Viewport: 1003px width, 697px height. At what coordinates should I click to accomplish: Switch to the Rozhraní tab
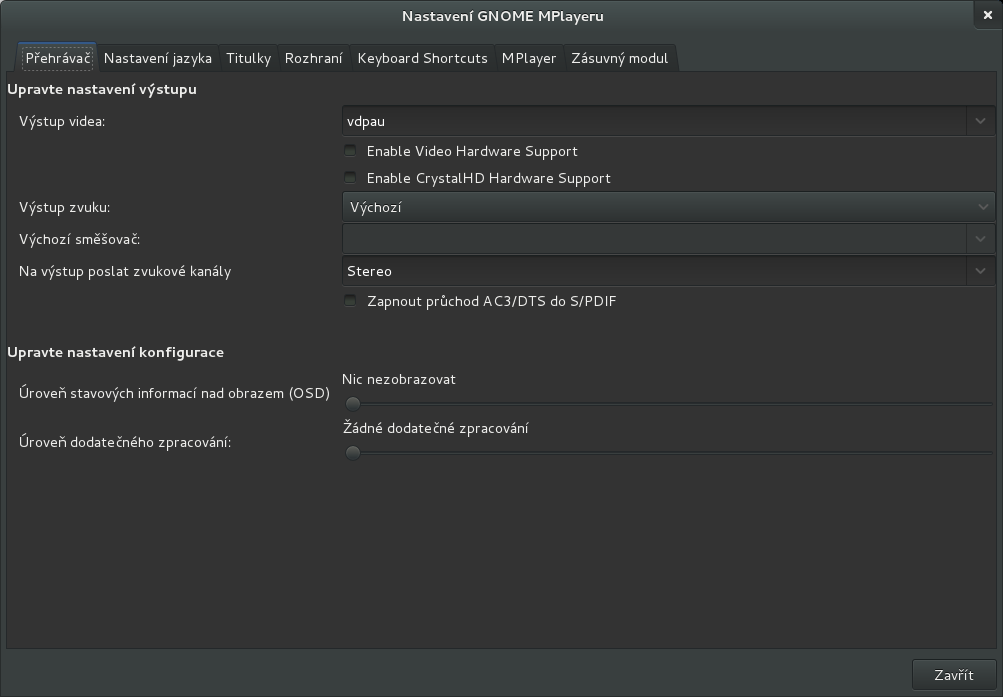point(313,58)
